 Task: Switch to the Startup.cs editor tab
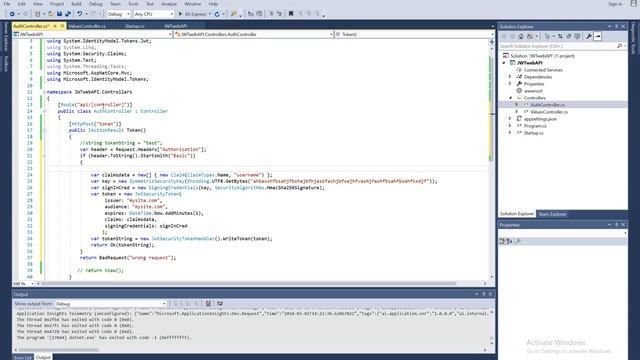point(135,26)
